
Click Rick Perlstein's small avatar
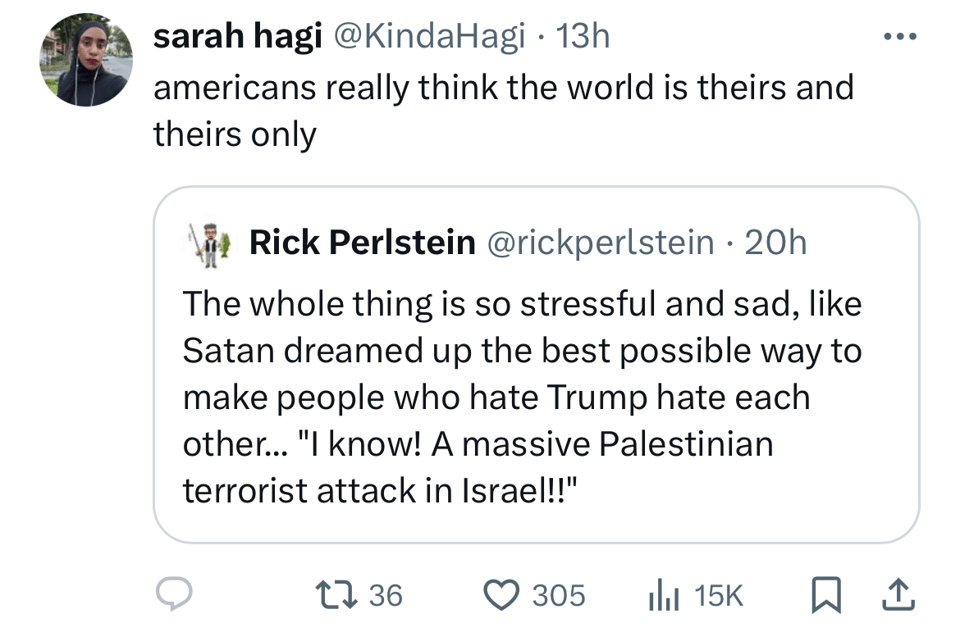[x=208, y=241]
